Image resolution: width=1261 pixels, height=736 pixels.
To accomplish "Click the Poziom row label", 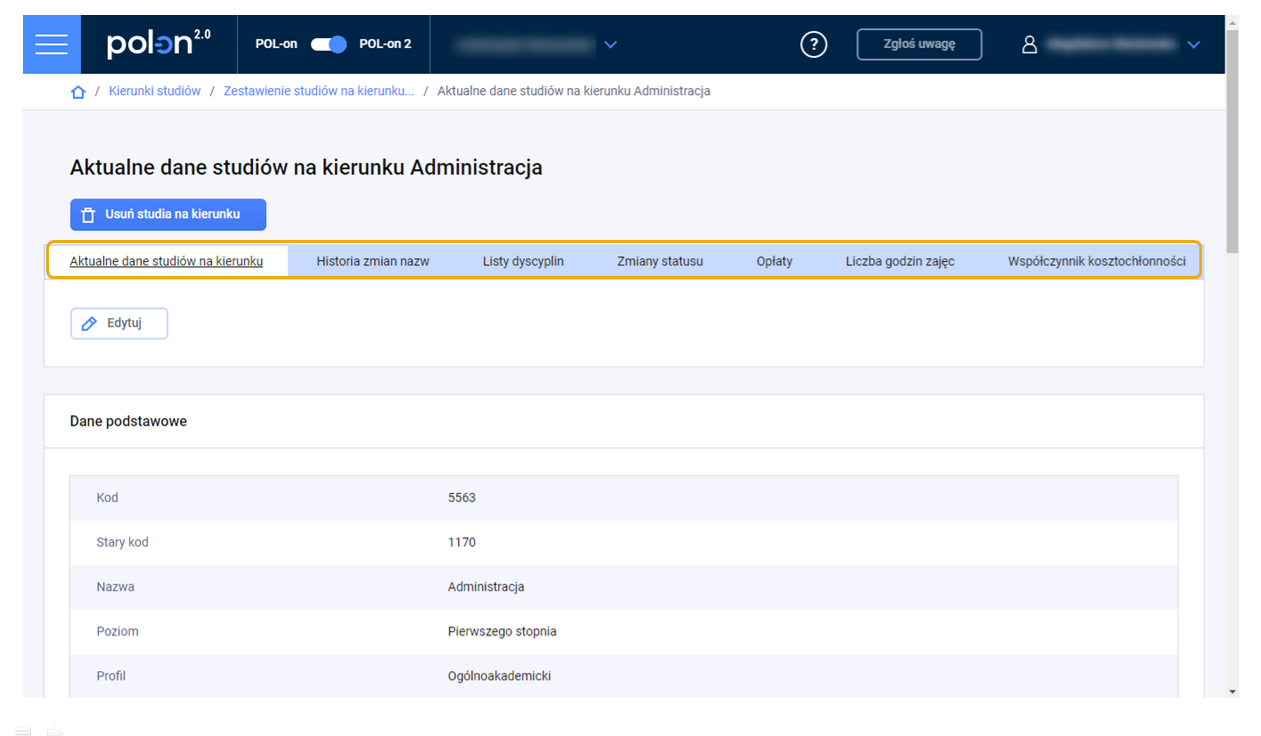I will (x=117, y=632).
